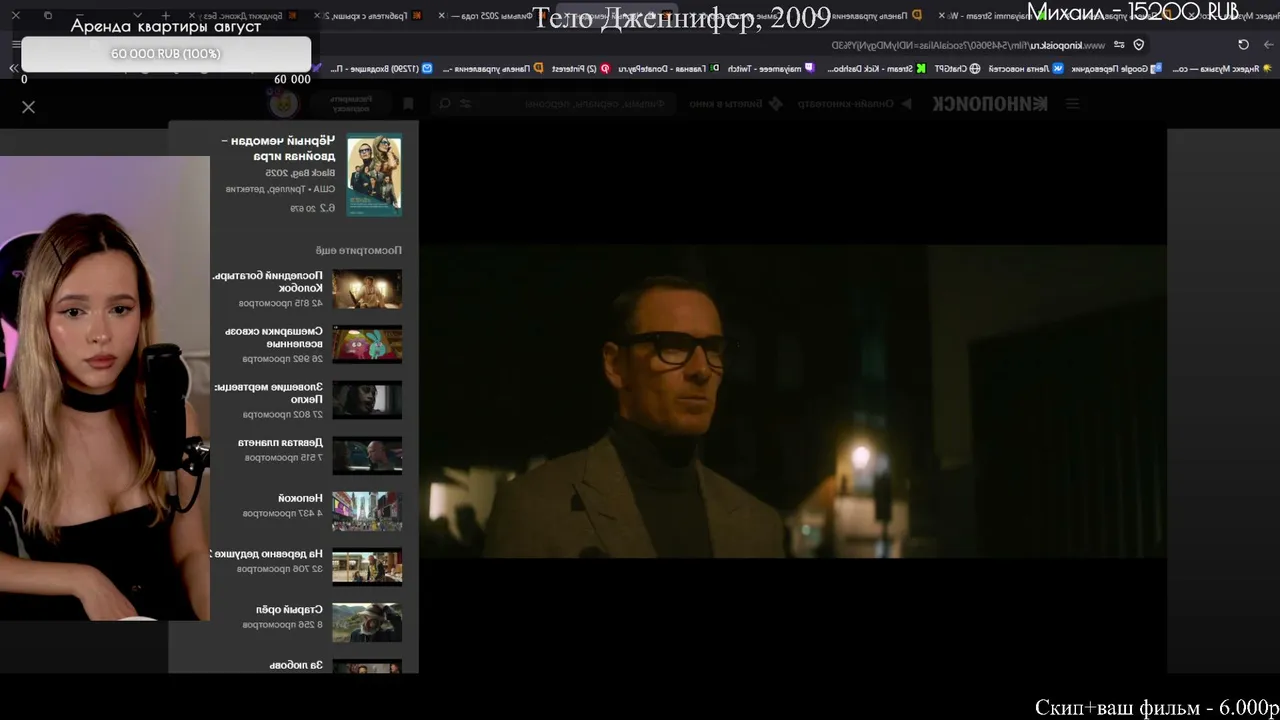Open the user profile avatar
The image size is (1280, 720).
(x=284, y=103)
